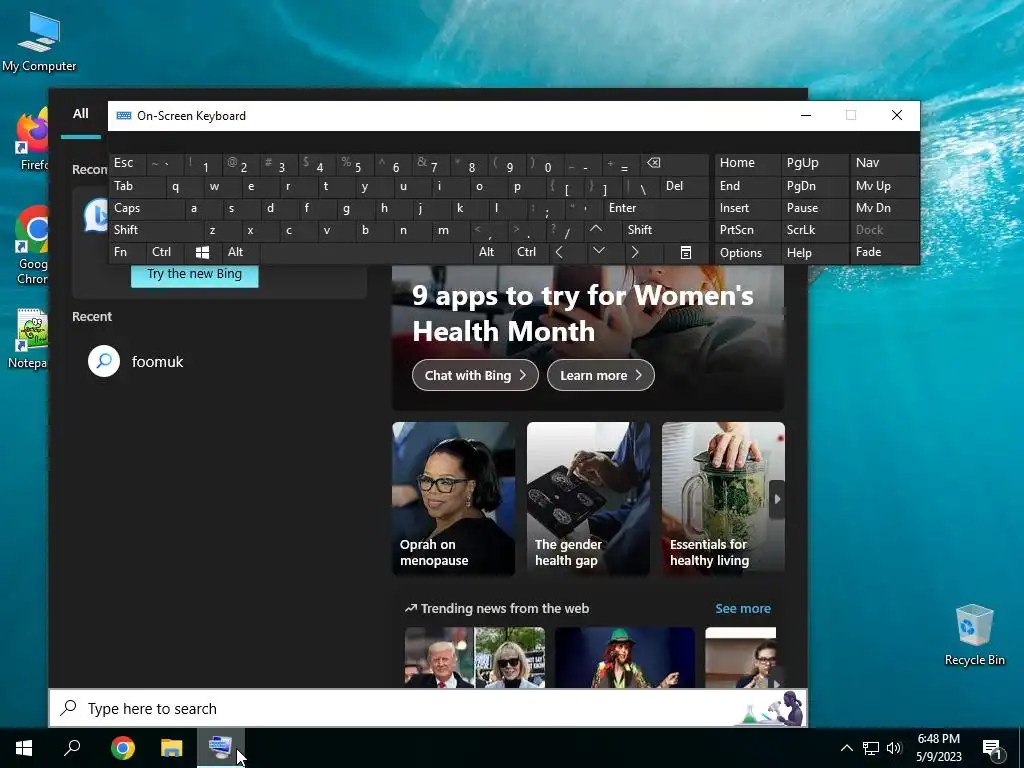The width and height of the screenshot is (1024, 768).
Task: Click 9 apps to try headline
Action: pyautogui.click(x=583, y=313)
